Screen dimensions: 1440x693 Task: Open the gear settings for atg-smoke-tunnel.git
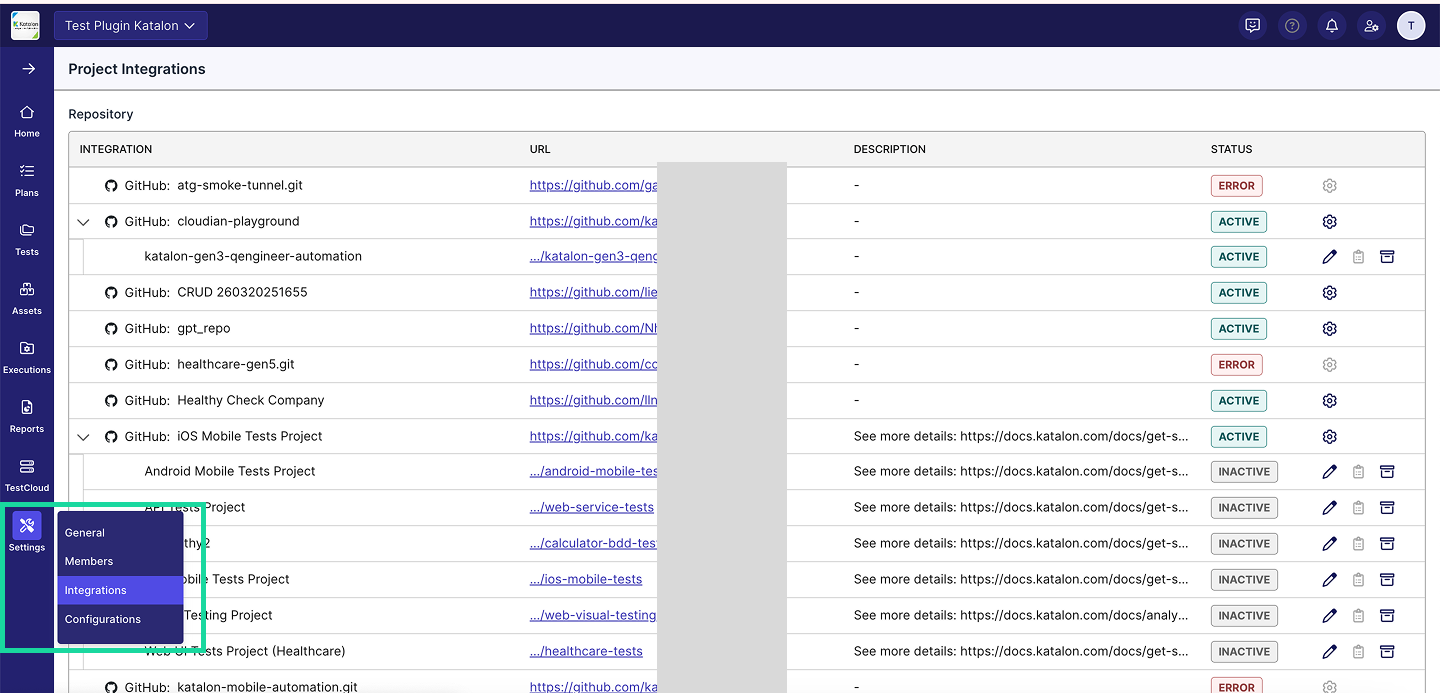(x=1329, y=186)
